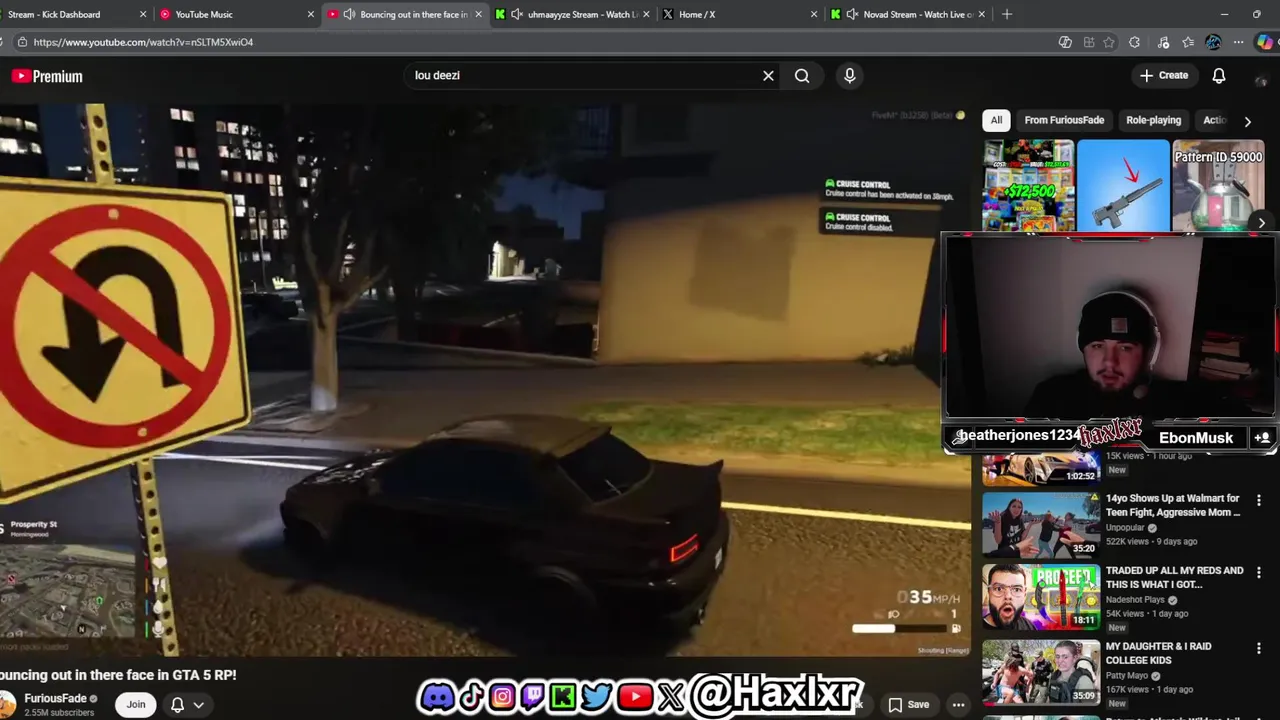The width and height of the screenshot is (1280, 720).
Task: Open '14yo Shows Up at Walmart' video title
Action: pos(1173,505)
